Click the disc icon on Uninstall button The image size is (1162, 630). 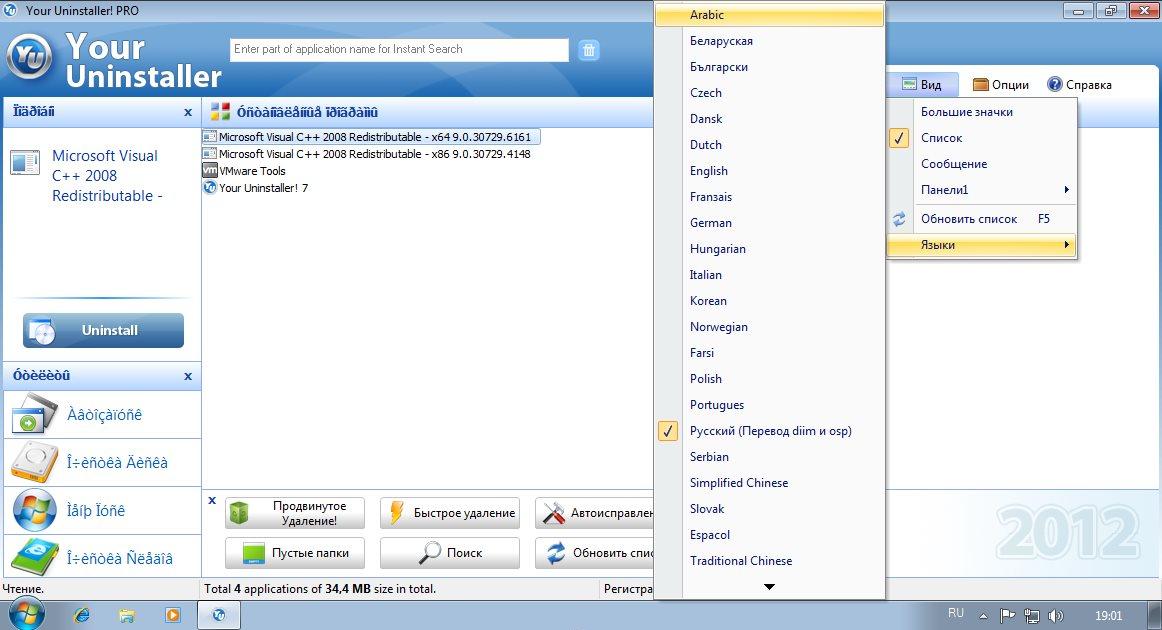42,331
